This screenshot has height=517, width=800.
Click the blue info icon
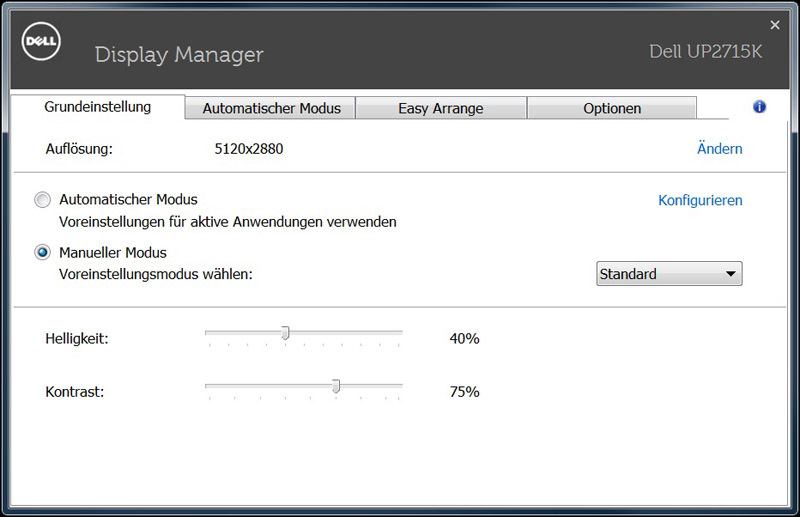pyautogui.click(x=759, y=107)
